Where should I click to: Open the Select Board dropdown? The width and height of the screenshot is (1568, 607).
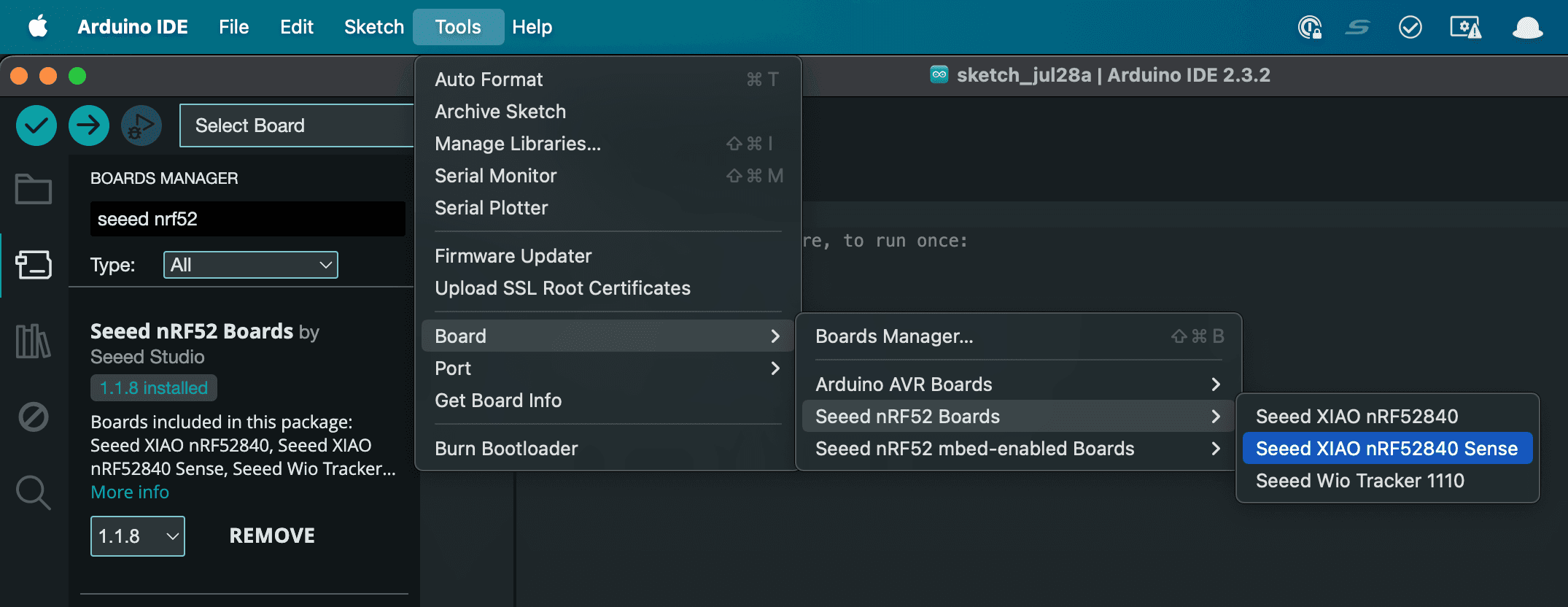[295, 125]
